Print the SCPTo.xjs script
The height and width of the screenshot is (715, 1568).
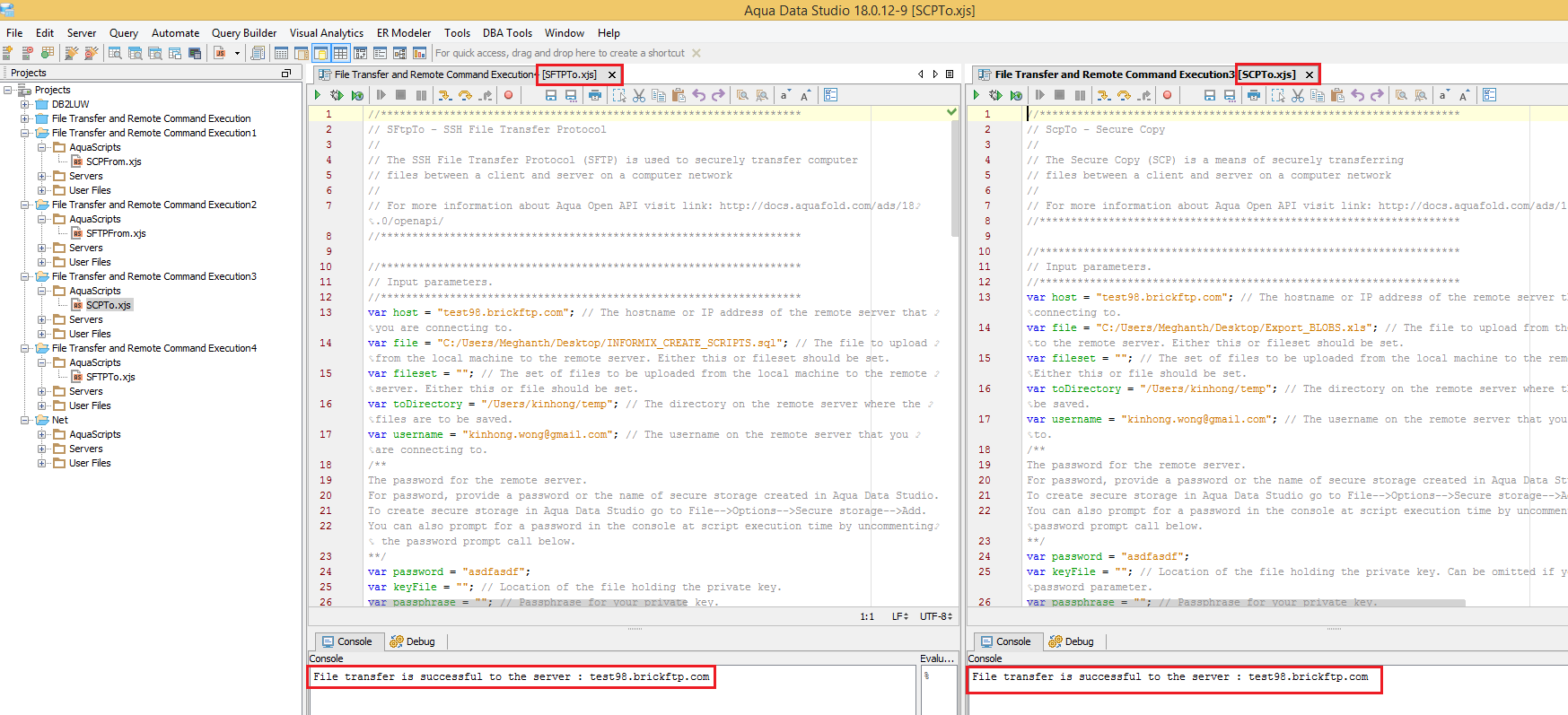(1254, 95)
